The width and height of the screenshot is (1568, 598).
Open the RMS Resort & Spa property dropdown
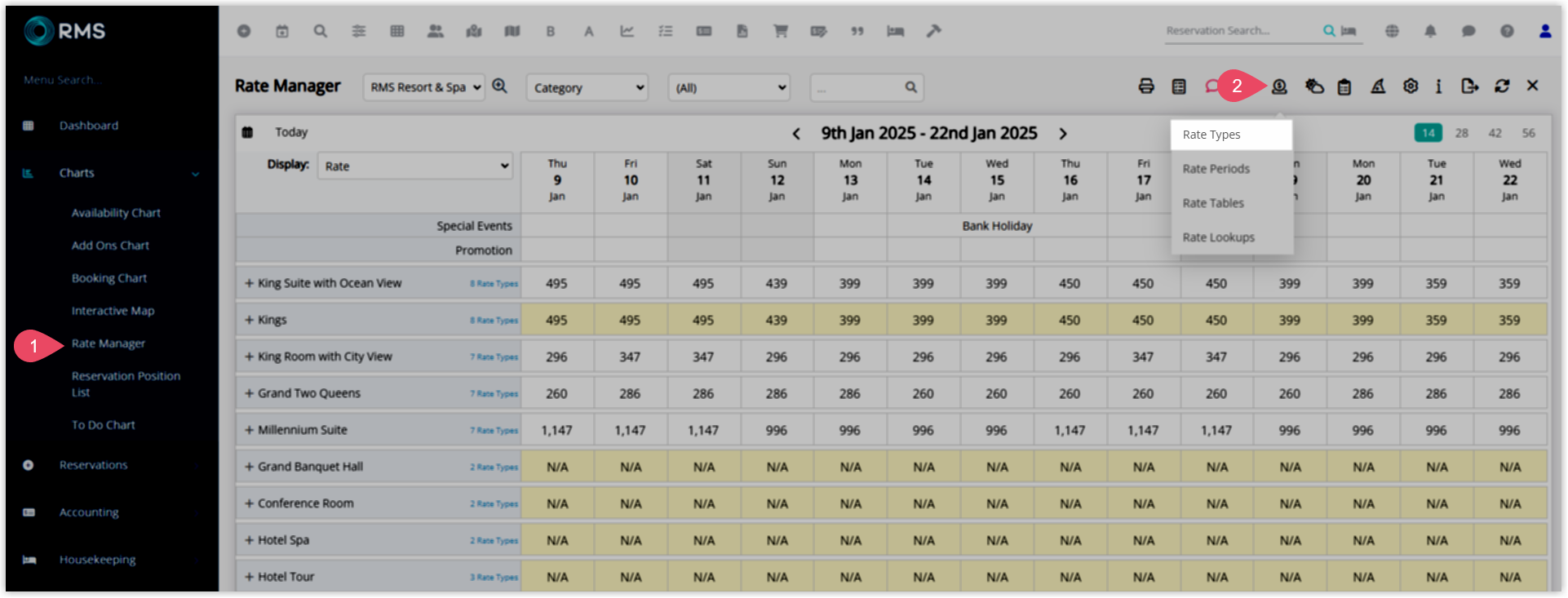[x=424, y=87]
